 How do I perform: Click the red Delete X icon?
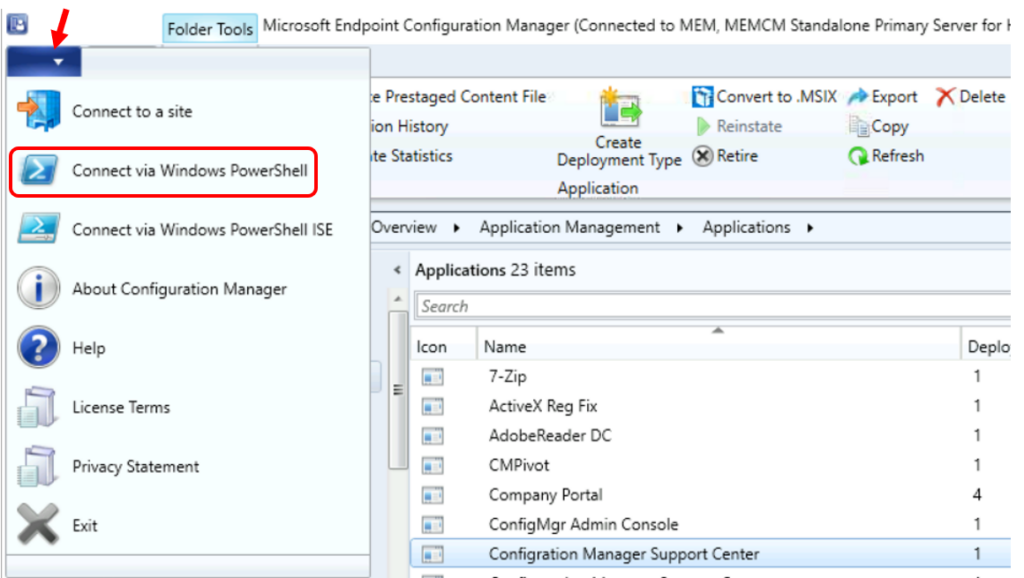(x=944, y=97)
